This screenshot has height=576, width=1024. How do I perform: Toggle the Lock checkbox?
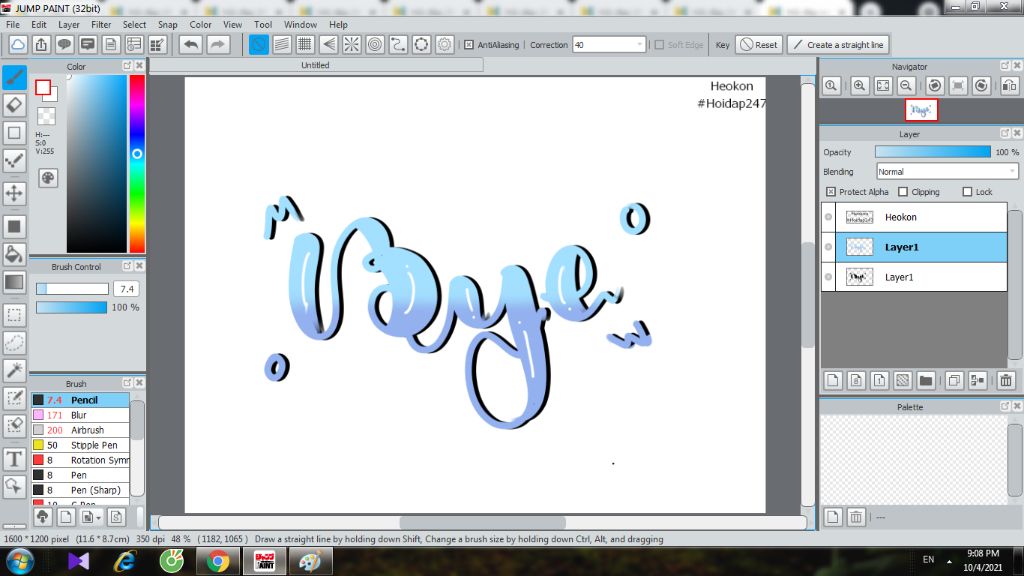967,192
